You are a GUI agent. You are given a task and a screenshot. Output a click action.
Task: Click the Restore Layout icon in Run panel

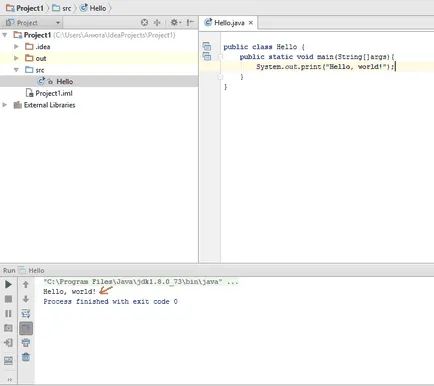(x=8, y=360)
